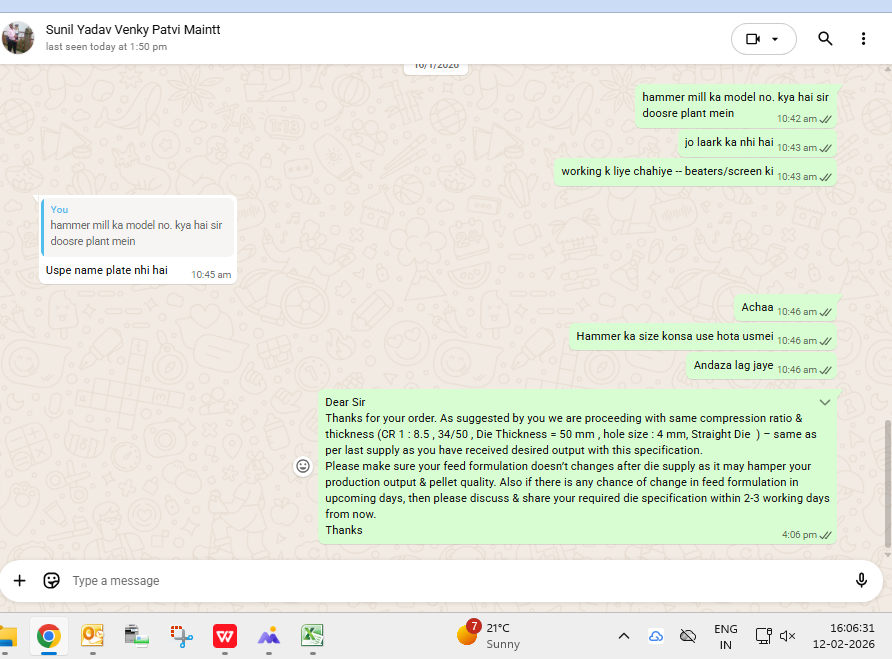The image size is (892, 659).
Task: Start a video call with the contact
Action: (753, 39)
